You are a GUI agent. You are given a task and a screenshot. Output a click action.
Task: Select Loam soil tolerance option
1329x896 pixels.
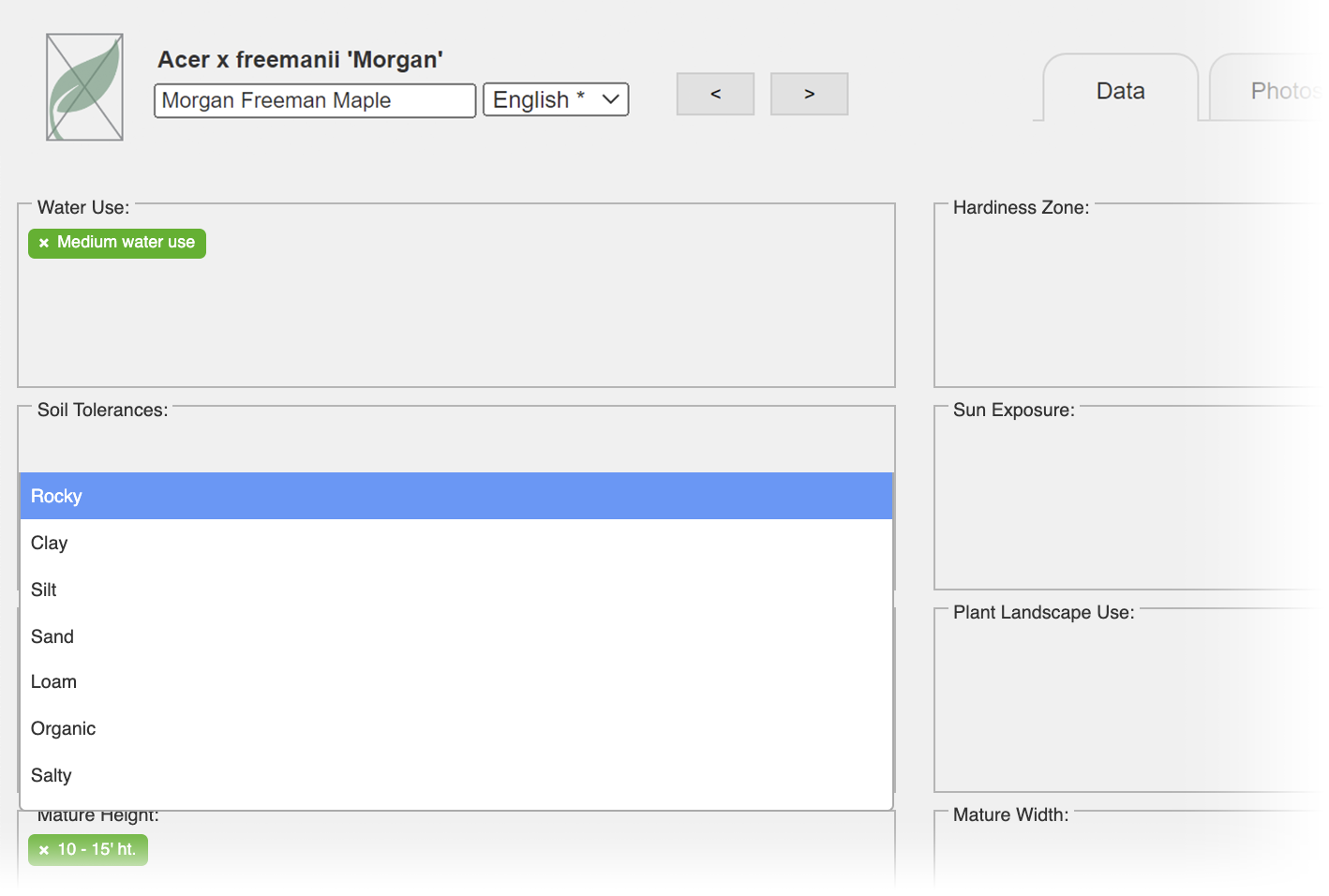(x=456, y=681)
